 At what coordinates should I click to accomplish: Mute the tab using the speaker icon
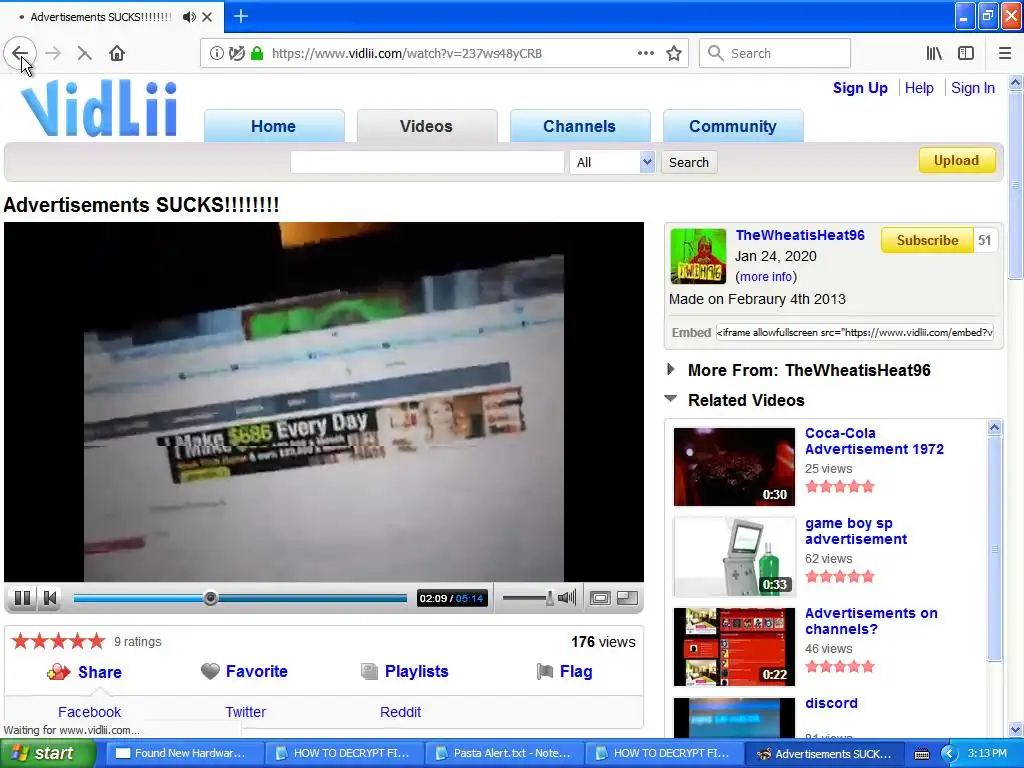[189, 17]
